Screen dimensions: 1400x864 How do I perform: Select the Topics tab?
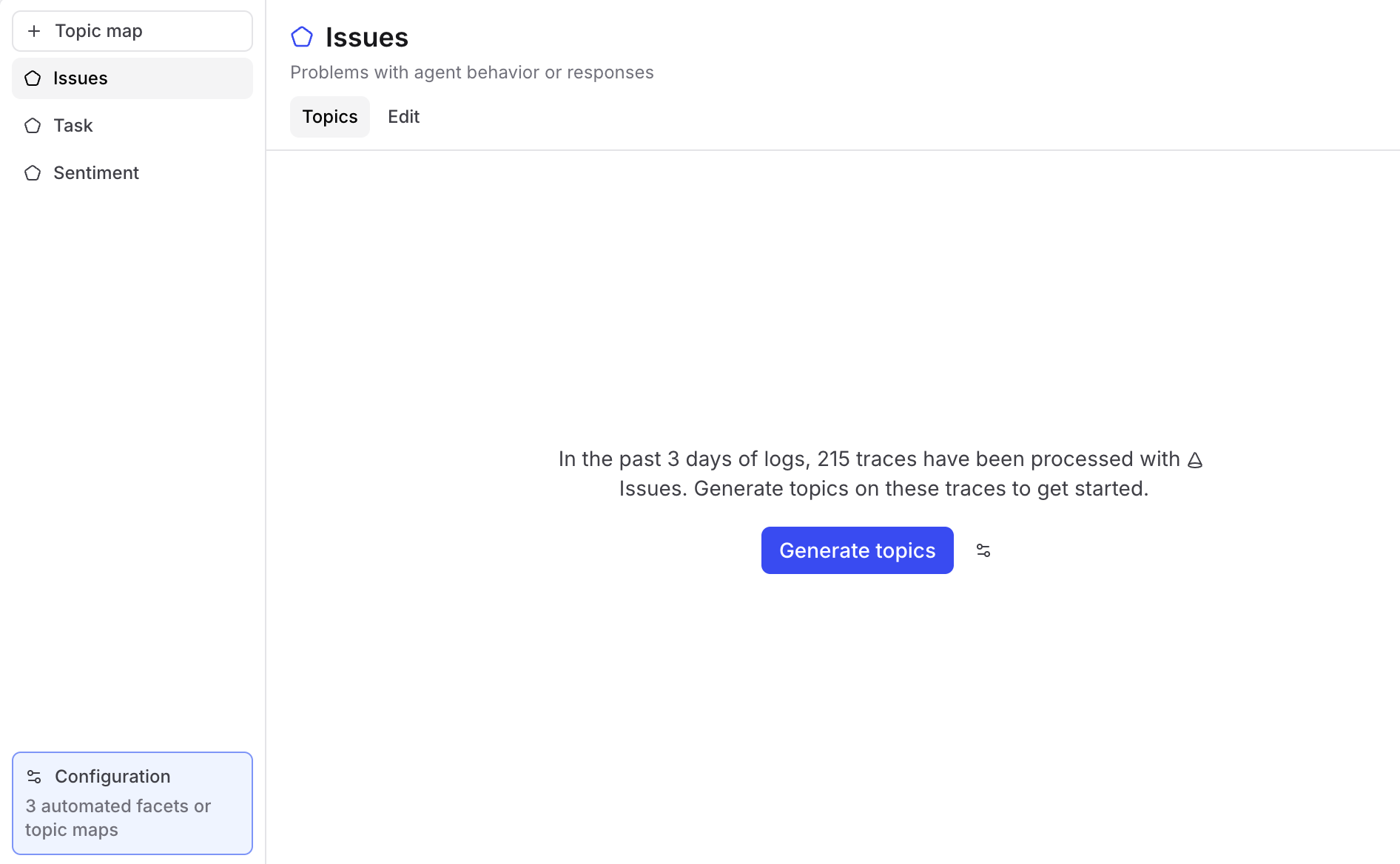click(330, 116)
